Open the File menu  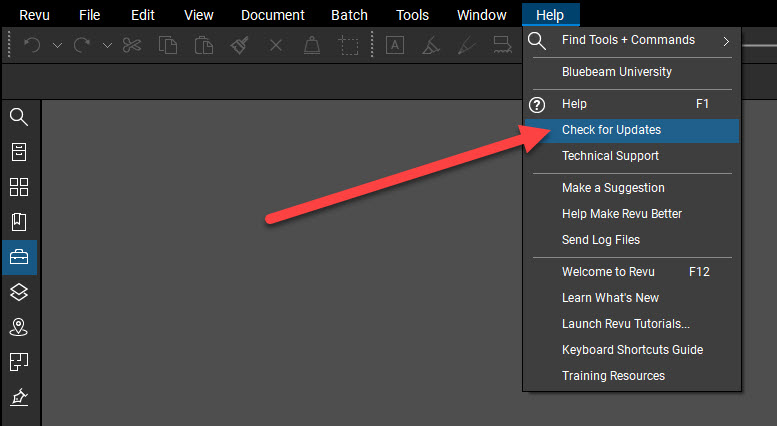[90, 15]
